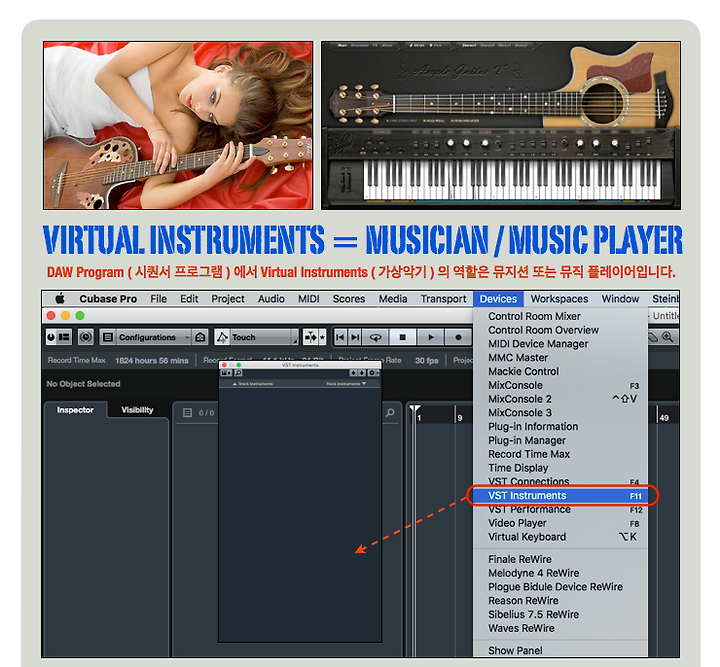
Task: Select Finale ReWire
Action: (x=560, y=559)
